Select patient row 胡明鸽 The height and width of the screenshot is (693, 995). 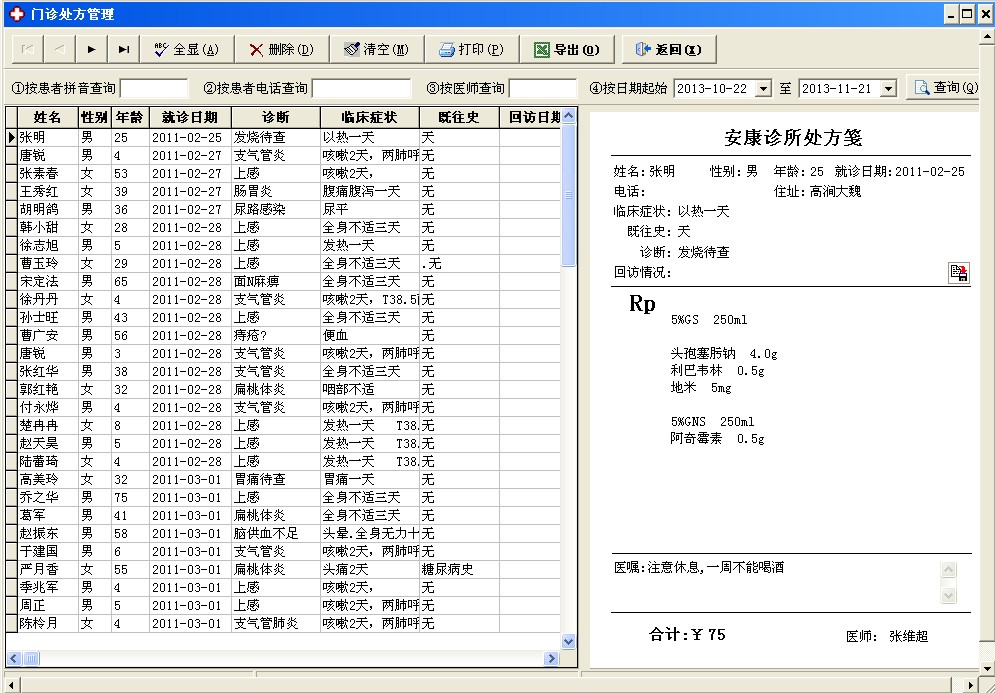[x=283, y=209]
